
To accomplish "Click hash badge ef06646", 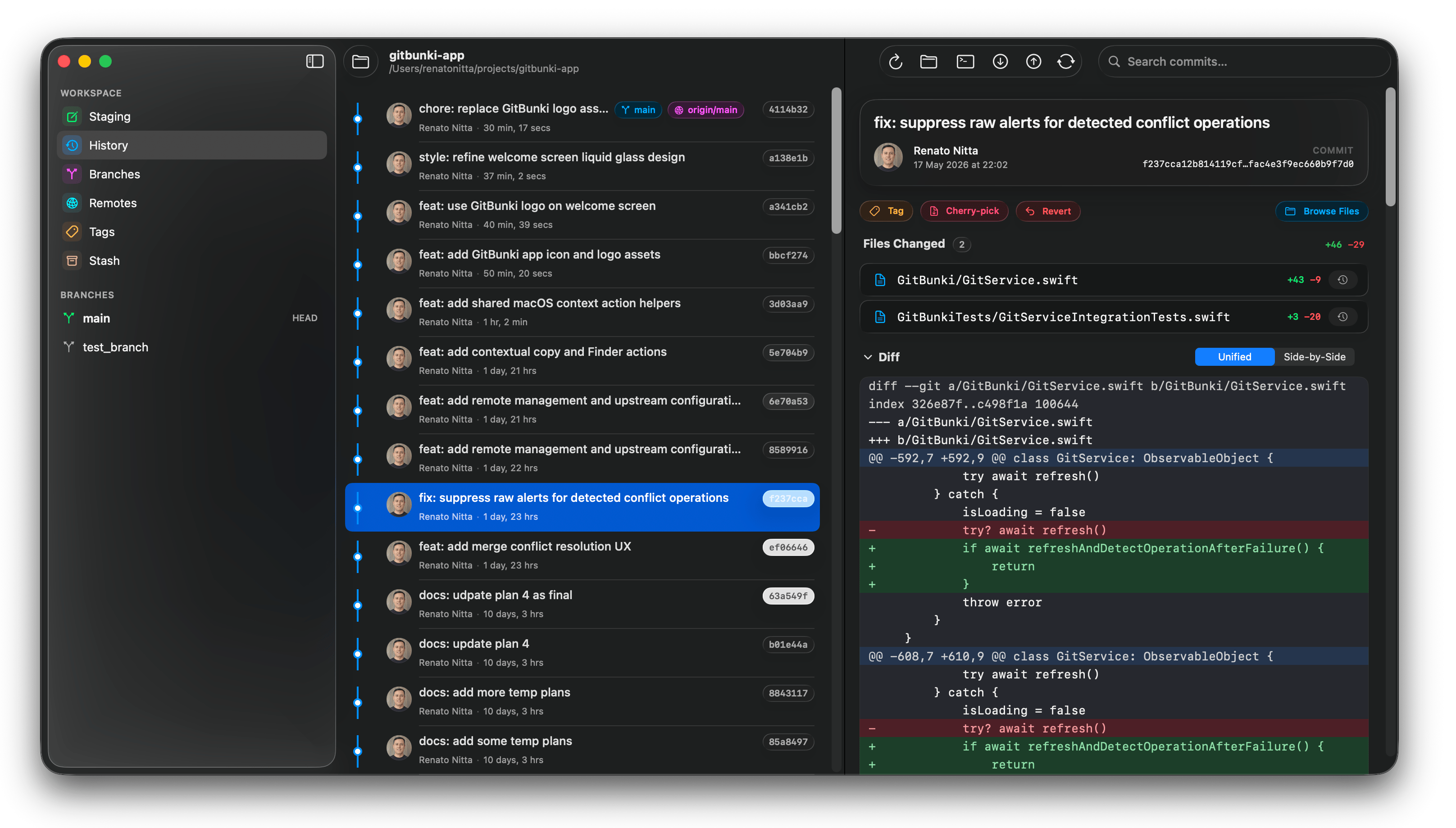I will pyautogui.click(x=788, y=547).
